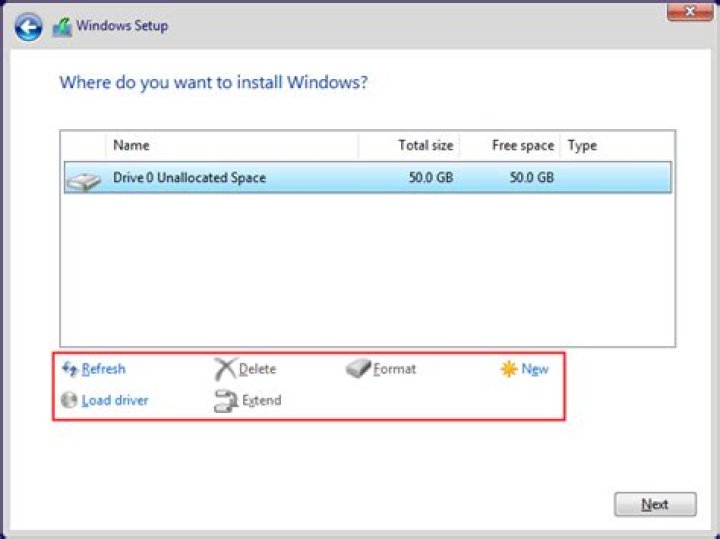Click the Extend link
The height and width of the screenshot is (539, 720).
261,400
